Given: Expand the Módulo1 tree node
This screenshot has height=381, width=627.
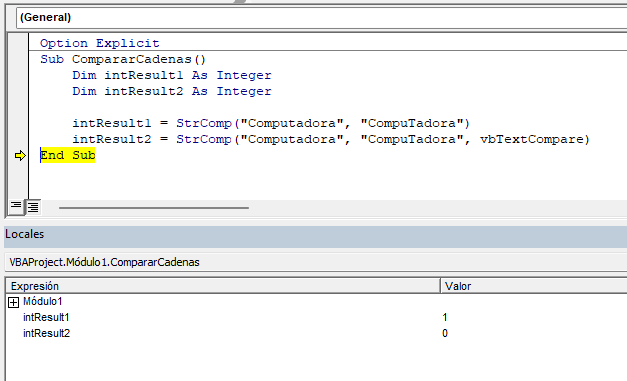Looking at the screenshot, I should coord(13,302).
